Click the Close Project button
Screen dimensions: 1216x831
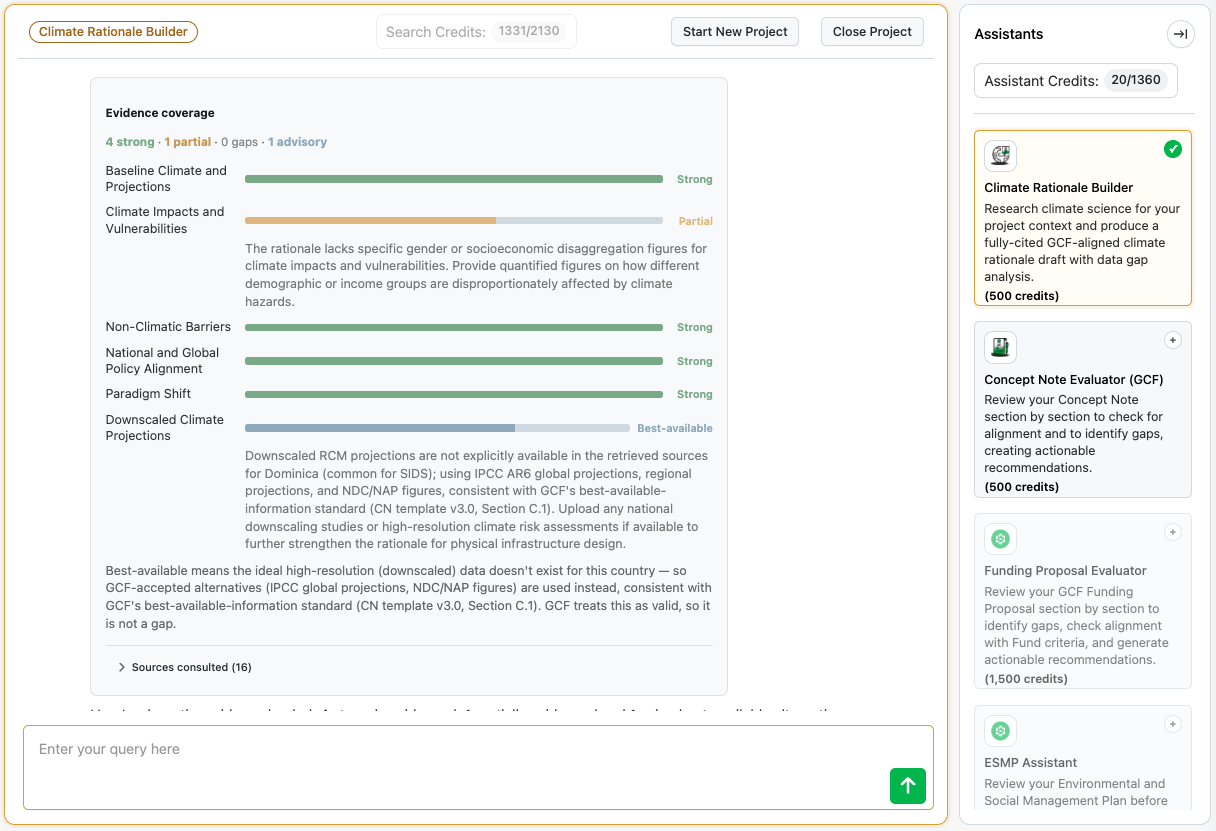pos(872,32)
